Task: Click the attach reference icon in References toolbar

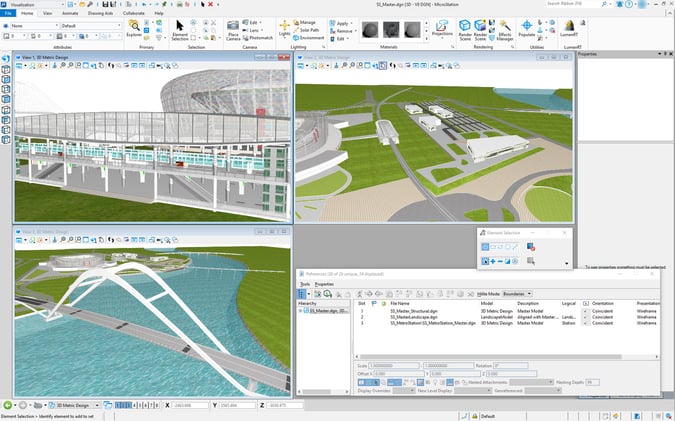Action: [x=317, y=294]
